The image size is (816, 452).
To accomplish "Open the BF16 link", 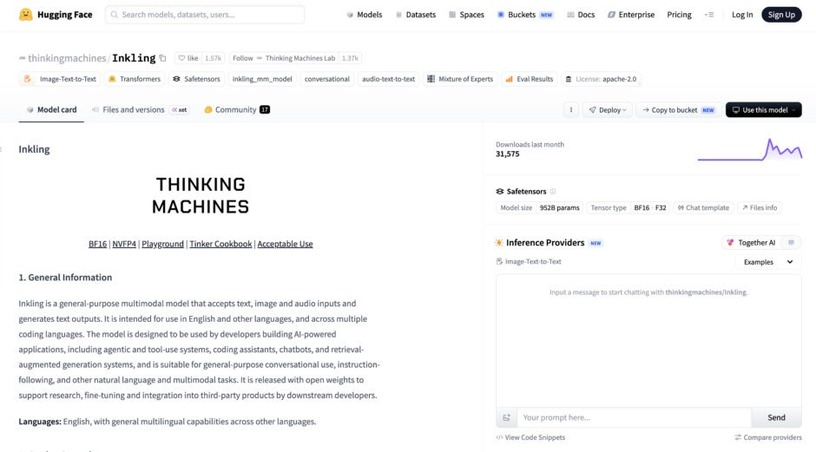I will tap(97, 244).
